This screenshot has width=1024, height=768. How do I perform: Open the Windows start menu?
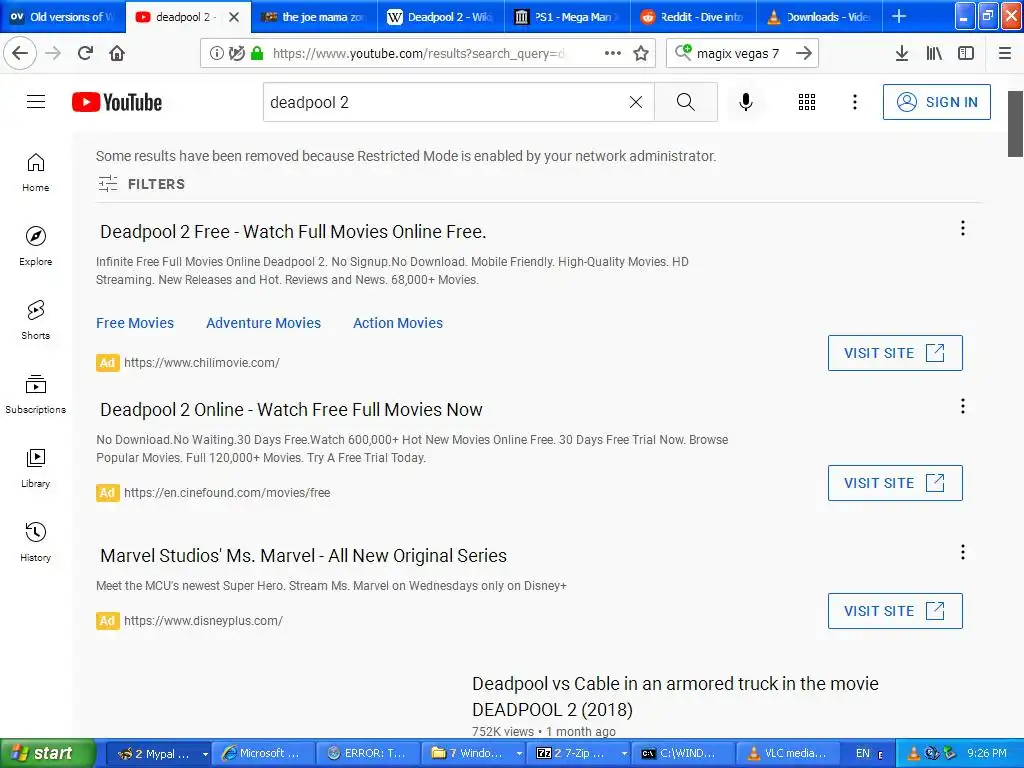click(x=46, y=754)
